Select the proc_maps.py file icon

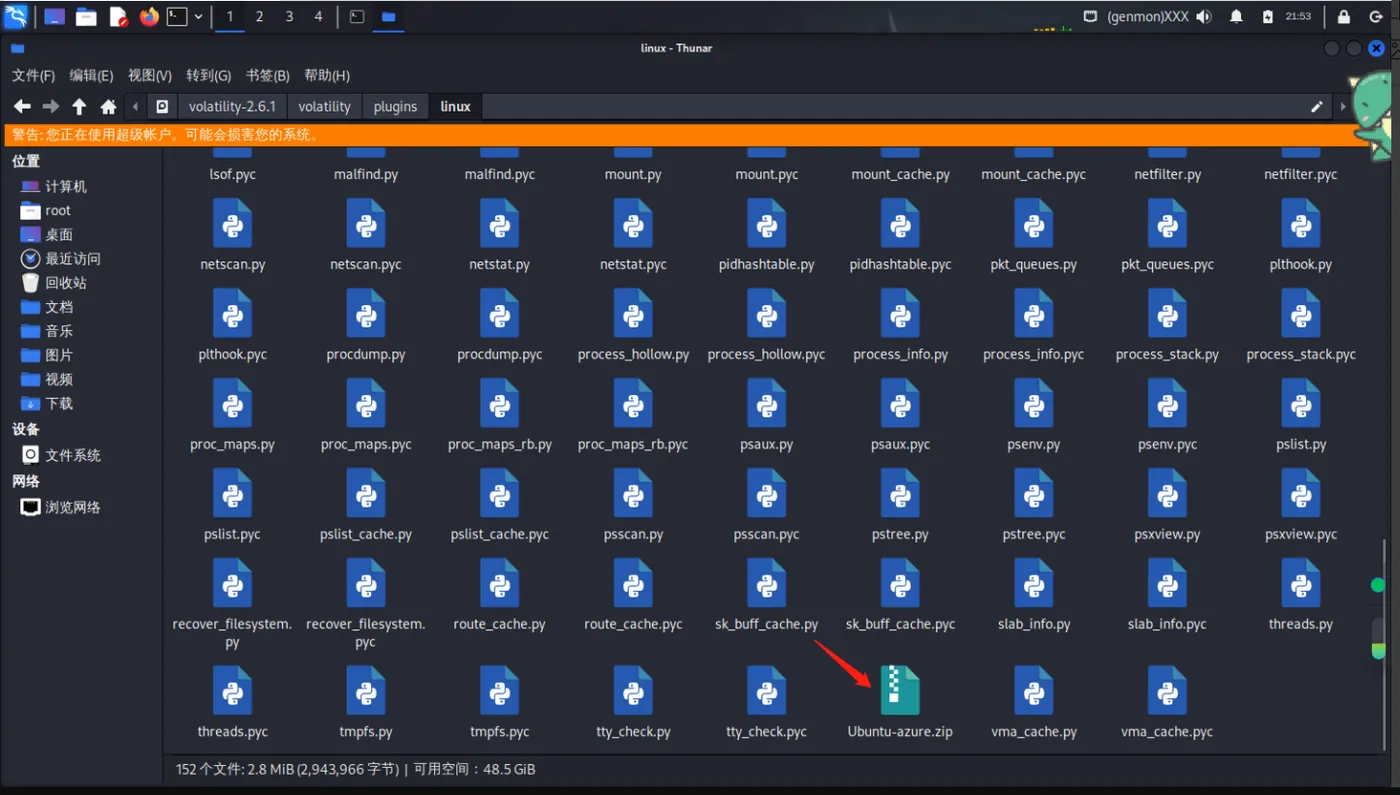(x=233, y=403)
